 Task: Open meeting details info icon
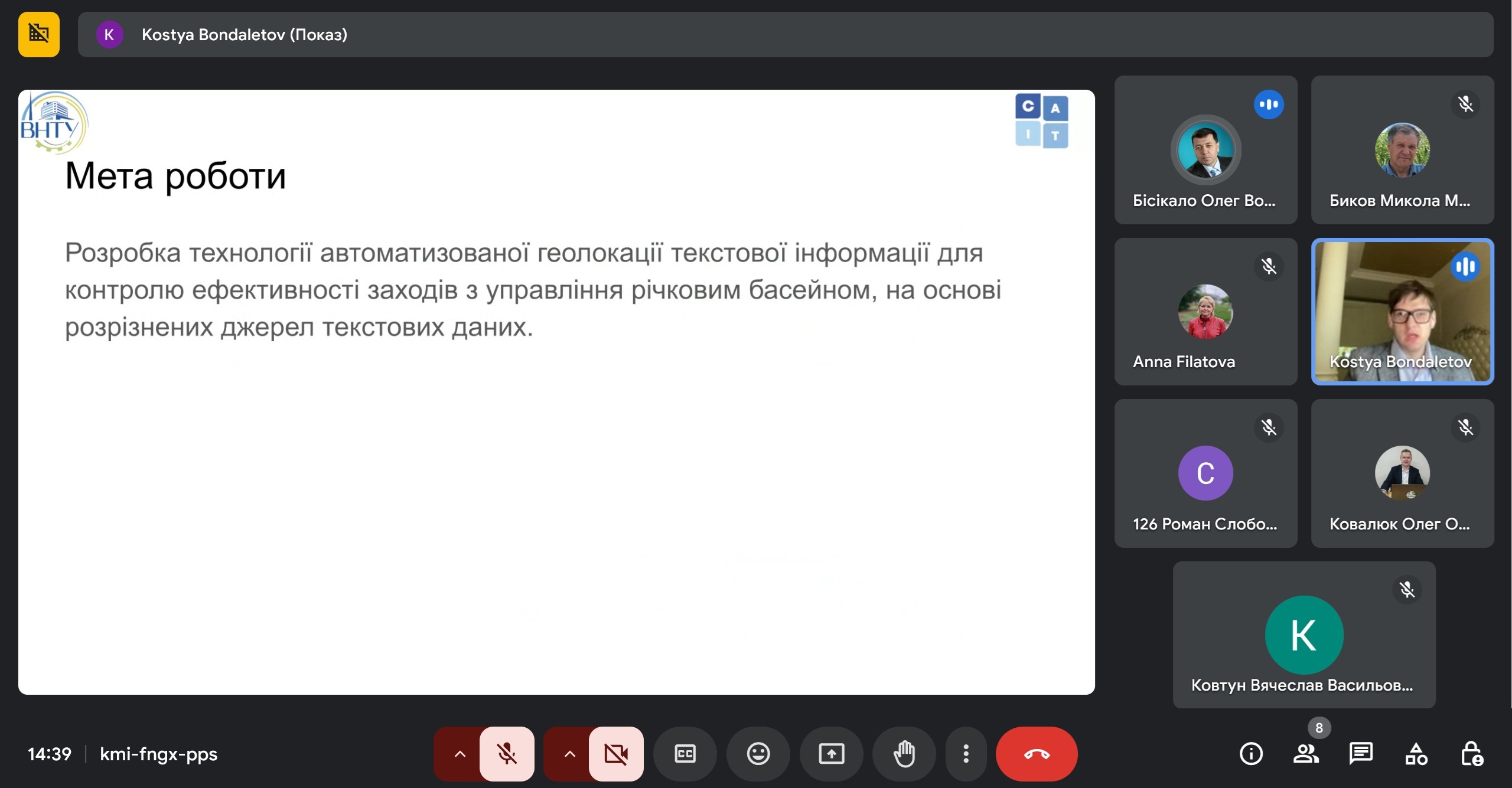click(x=1251, y=754)
